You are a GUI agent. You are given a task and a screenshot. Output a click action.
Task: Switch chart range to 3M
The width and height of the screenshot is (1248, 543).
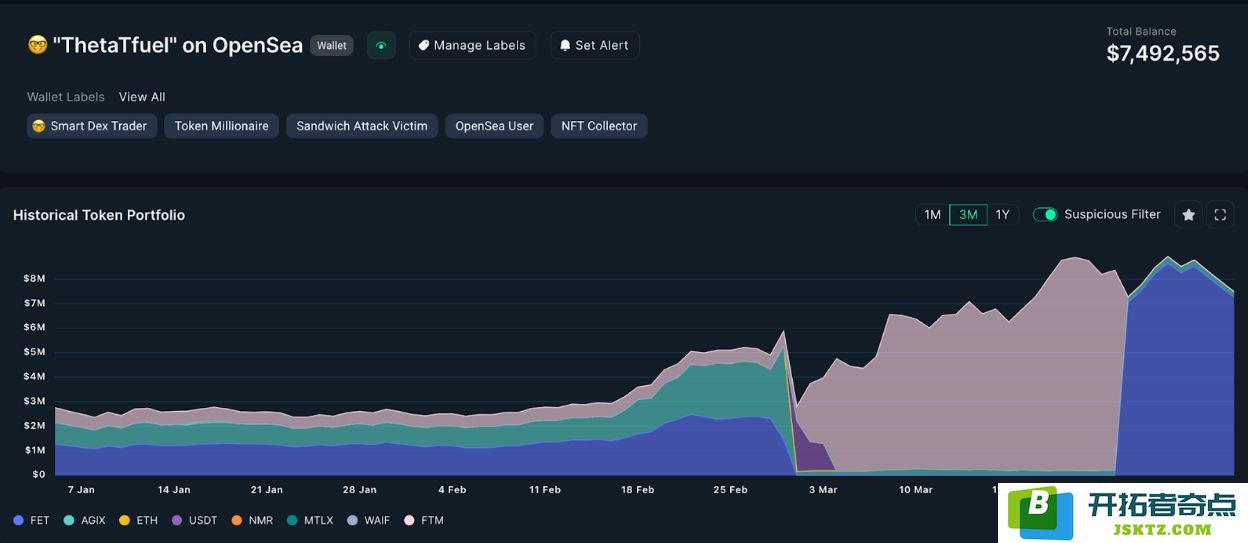click(968, 215)
